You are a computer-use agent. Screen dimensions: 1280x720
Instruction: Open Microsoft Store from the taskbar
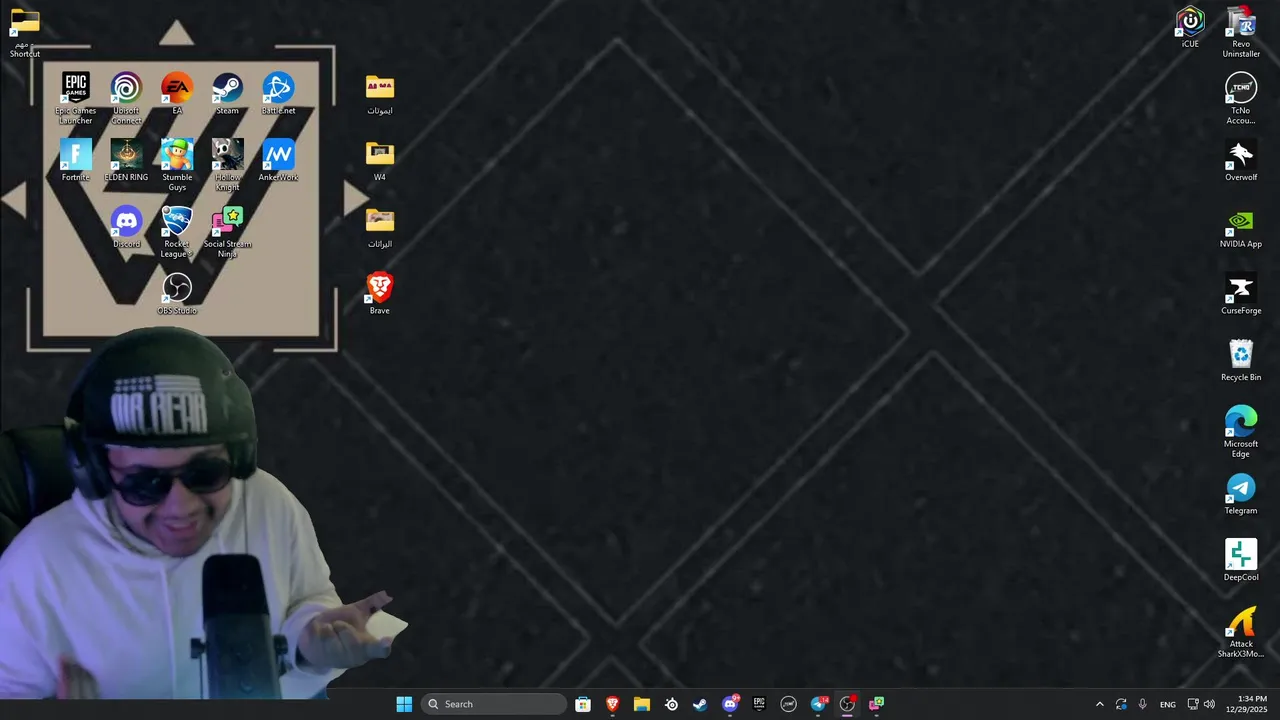click(583, 704)
